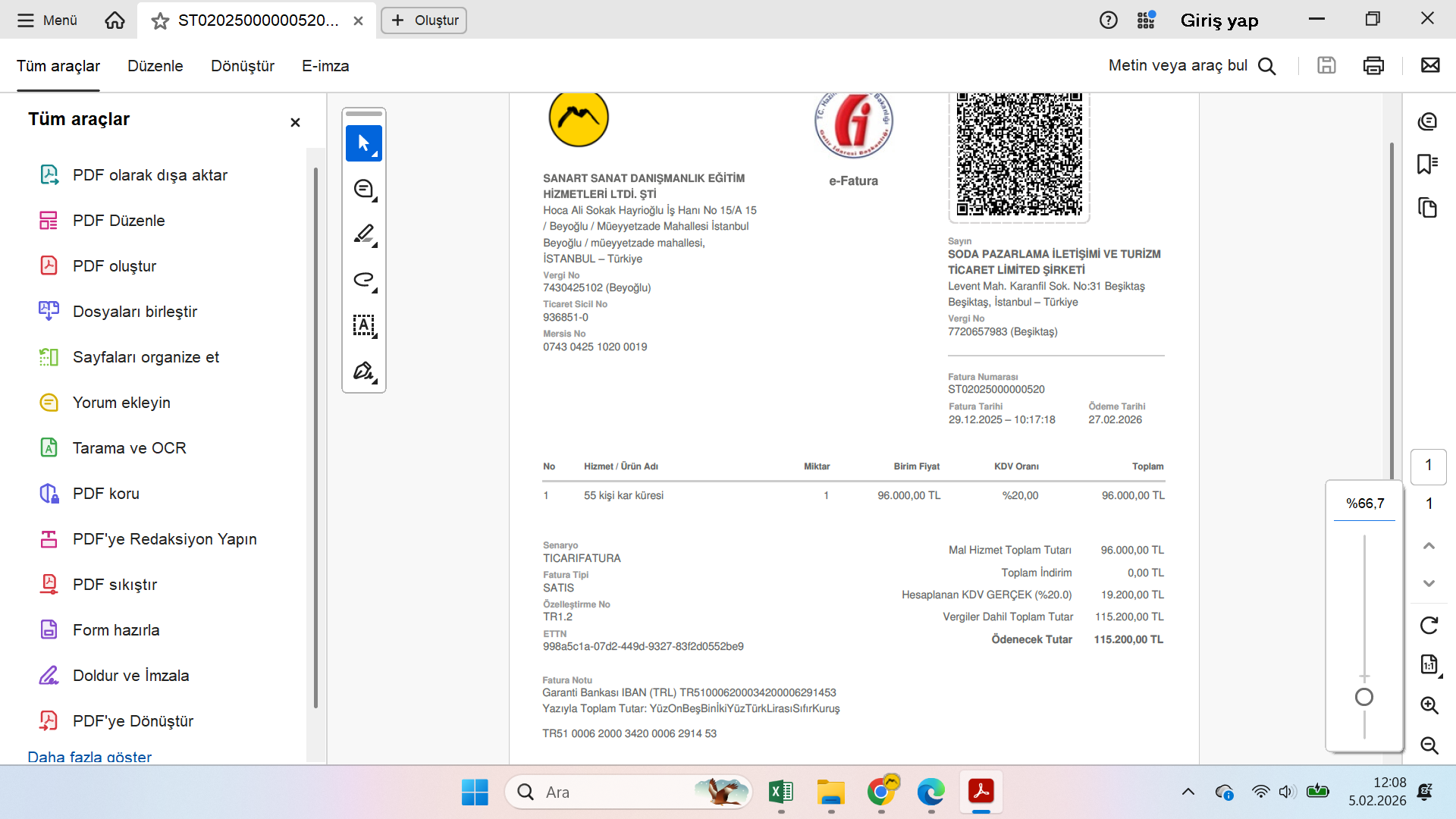Click the Oluştur create button
The height and width of the screenshot is (819, 1456).
tap(424, 20)
